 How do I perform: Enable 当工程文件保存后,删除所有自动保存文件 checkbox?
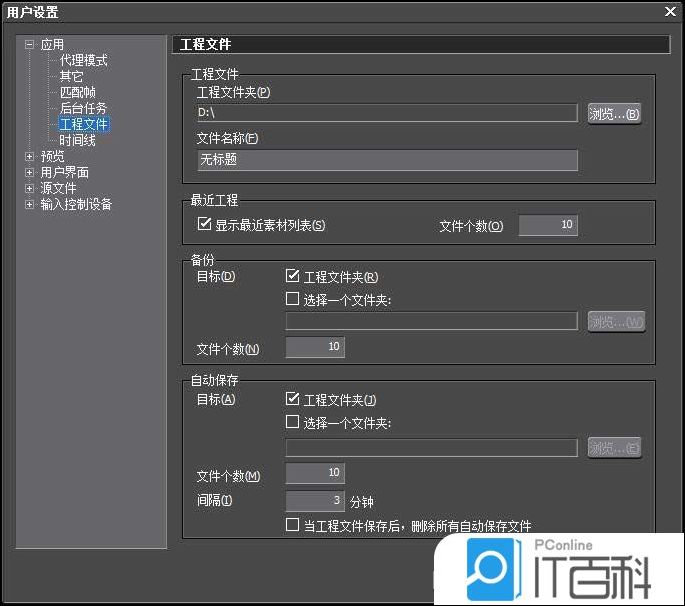coord(292,525)
